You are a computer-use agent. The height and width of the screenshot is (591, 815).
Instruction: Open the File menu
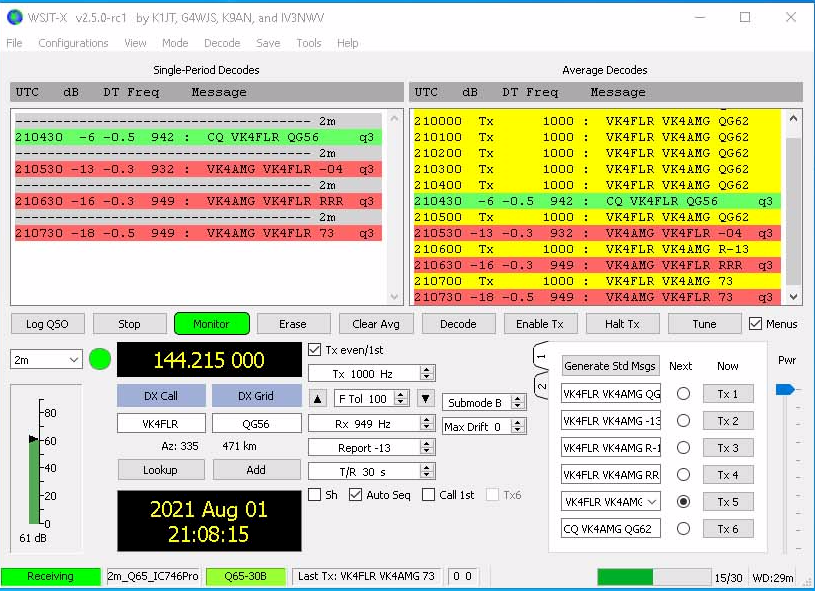14,43
